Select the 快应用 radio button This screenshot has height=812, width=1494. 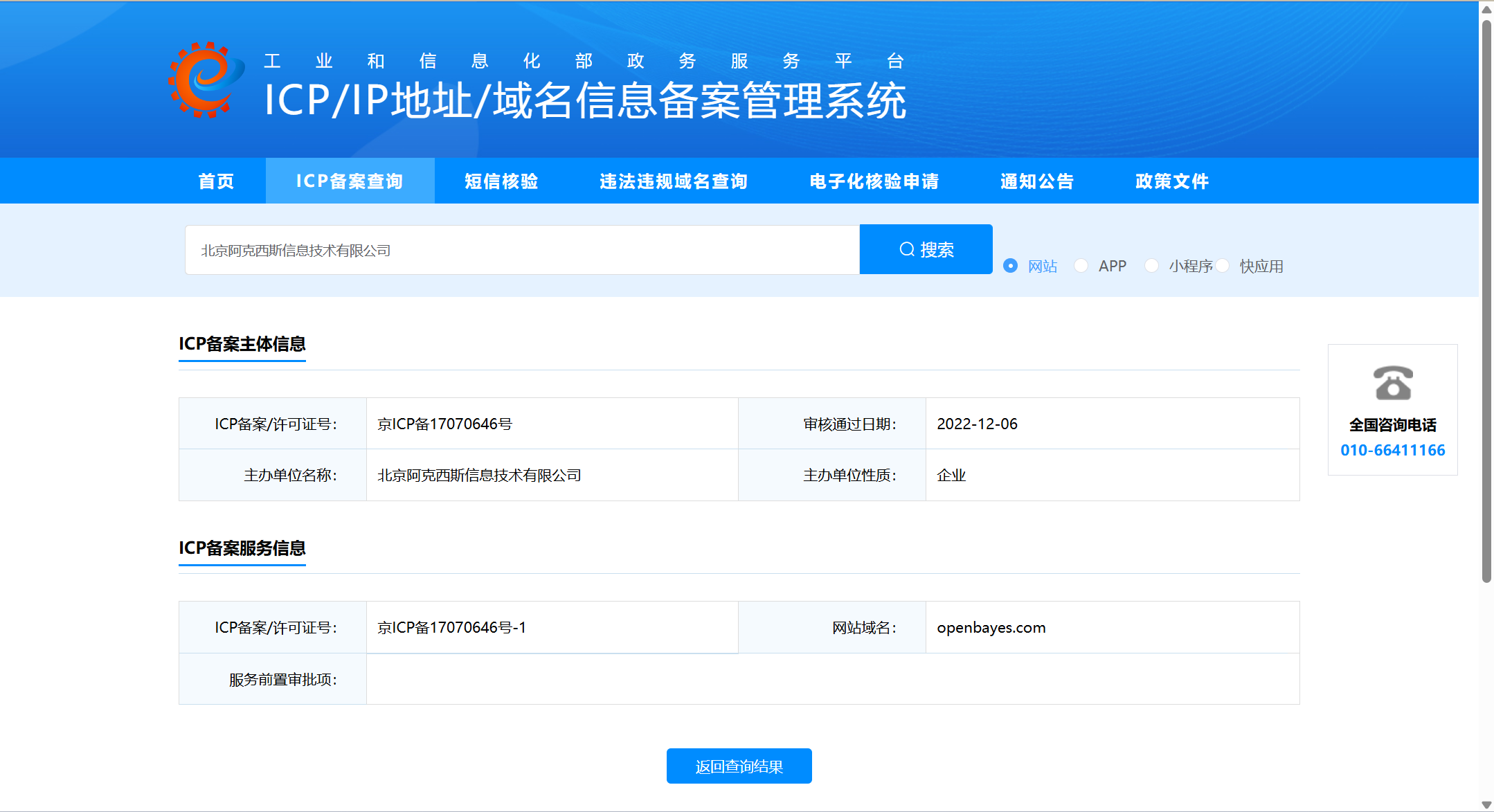[x=1223, y=266]
